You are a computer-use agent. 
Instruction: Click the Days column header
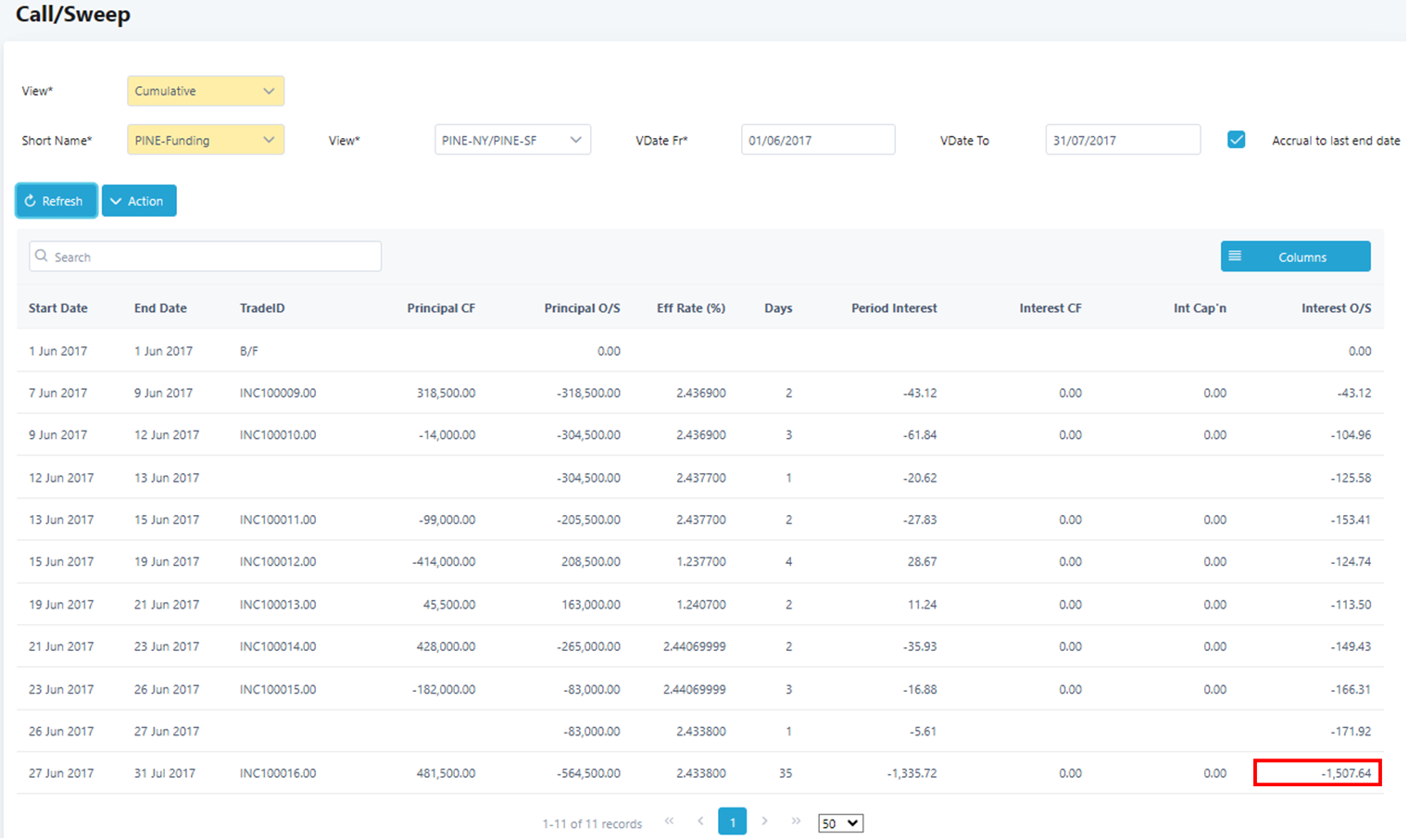778,308
